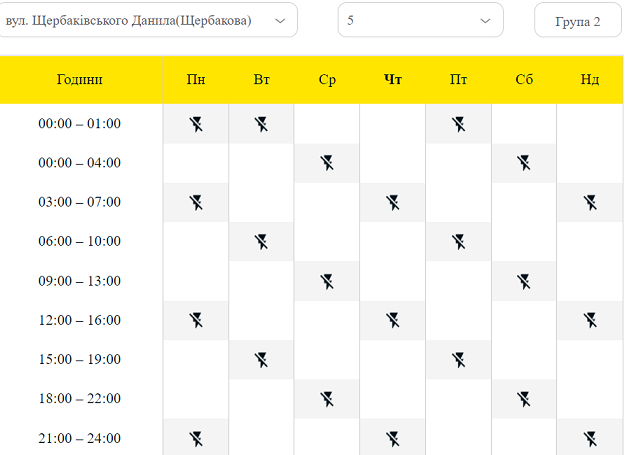Viewport: 627px width, 455px height.
Task: Click power-off icon for Monday 00:00 – 01:00
Action: point(196,124)
